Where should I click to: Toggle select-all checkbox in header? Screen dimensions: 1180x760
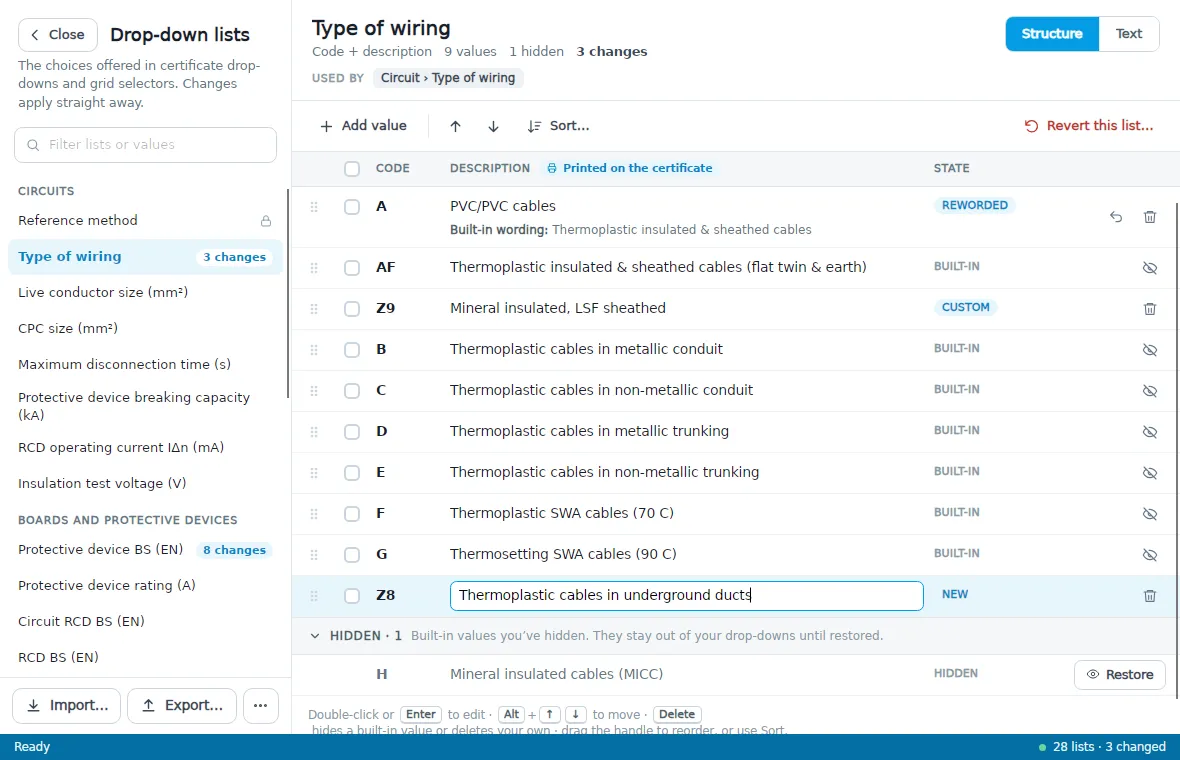[x=351, y=169]
